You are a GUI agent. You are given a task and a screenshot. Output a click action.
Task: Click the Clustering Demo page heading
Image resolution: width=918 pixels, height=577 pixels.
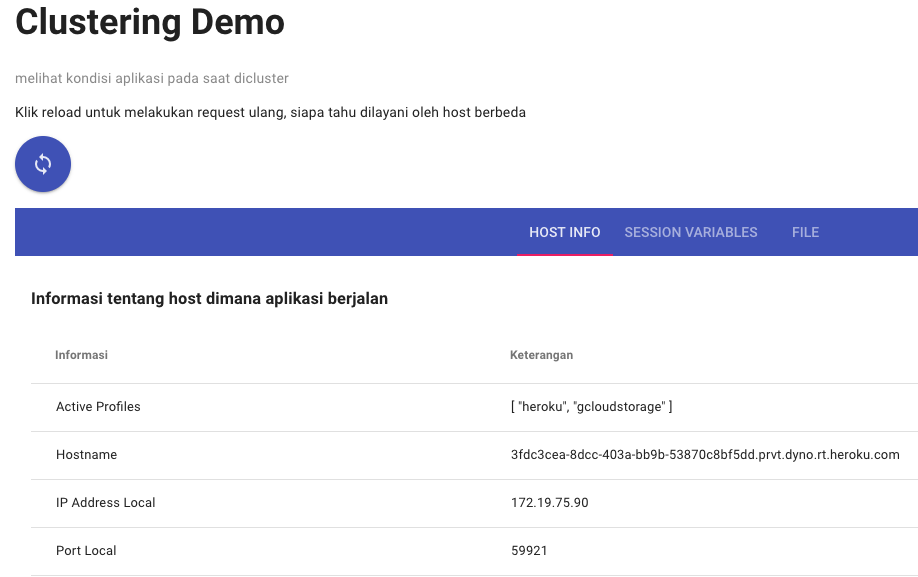point(150,22)
